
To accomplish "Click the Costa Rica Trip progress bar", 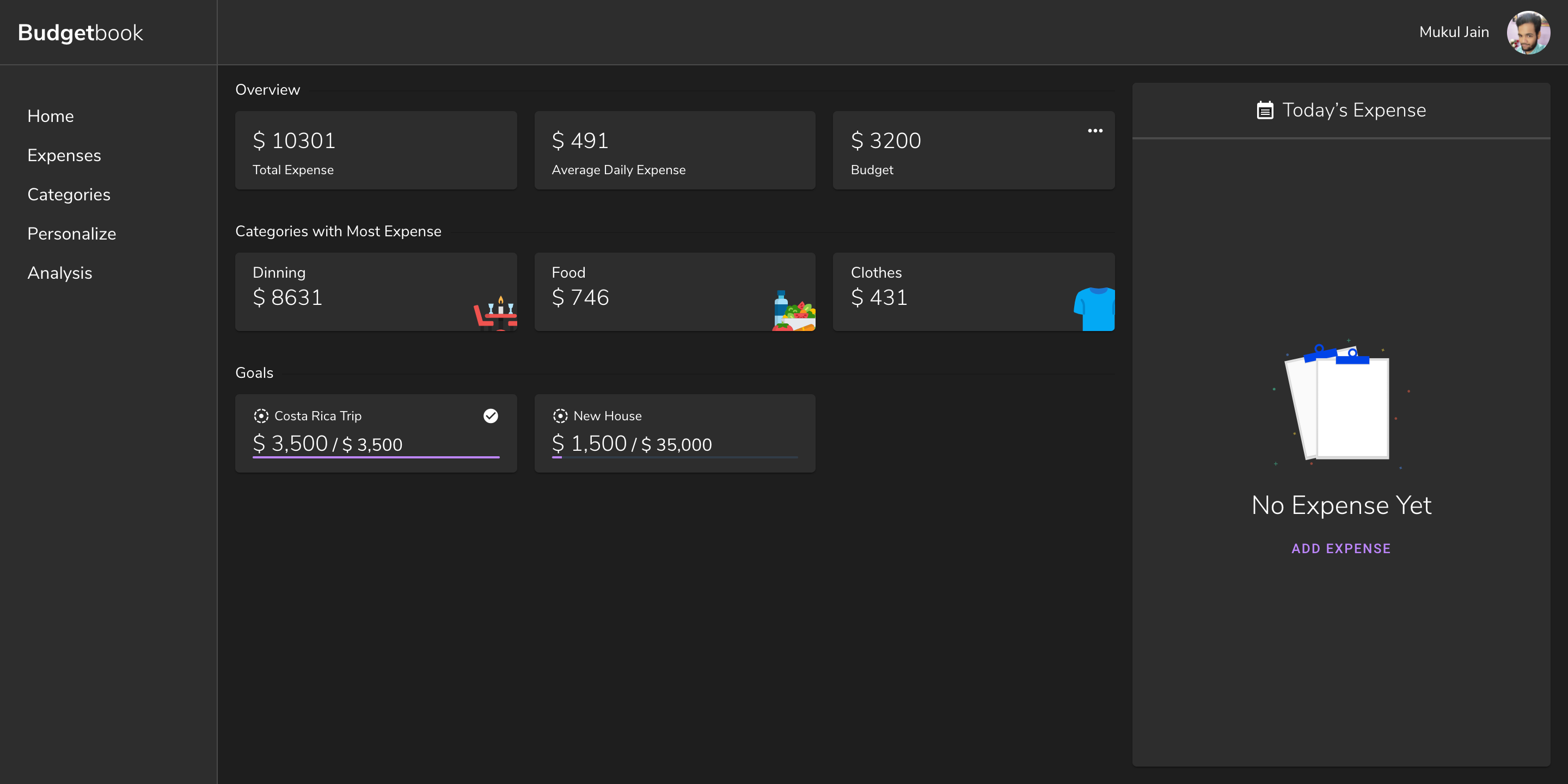I will [x=376, y=457].
